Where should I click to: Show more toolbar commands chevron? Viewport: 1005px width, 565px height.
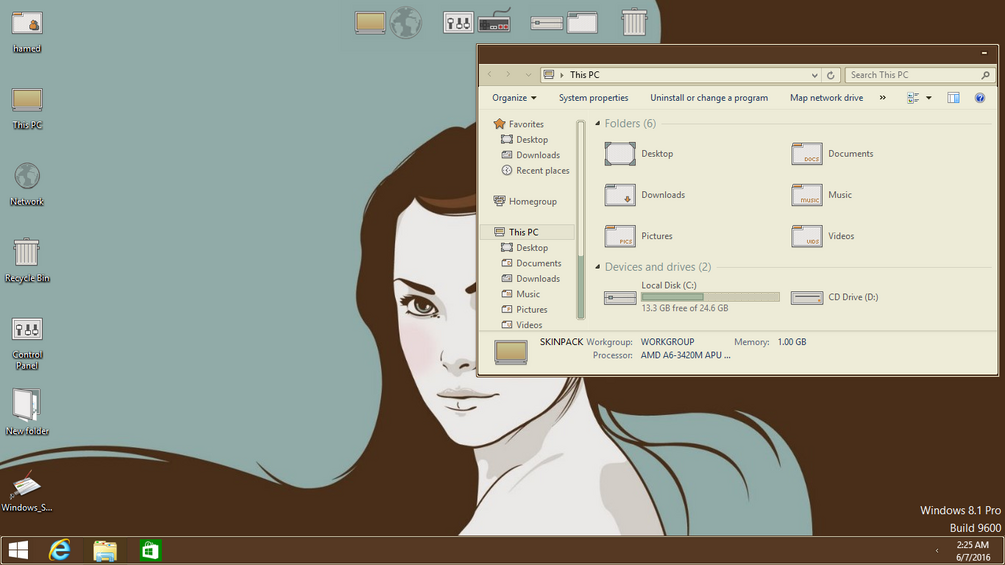[x=883, y=98]
